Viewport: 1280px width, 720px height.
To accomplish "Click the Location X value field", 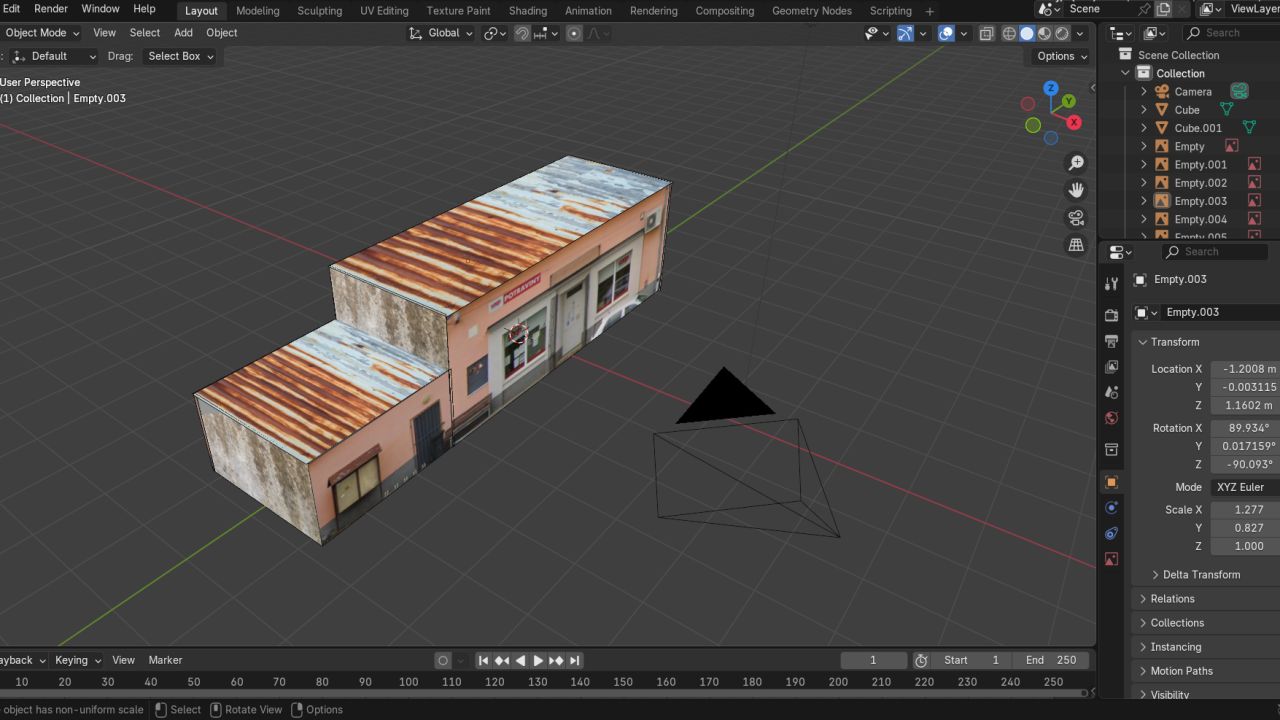I will point(1245,369).
